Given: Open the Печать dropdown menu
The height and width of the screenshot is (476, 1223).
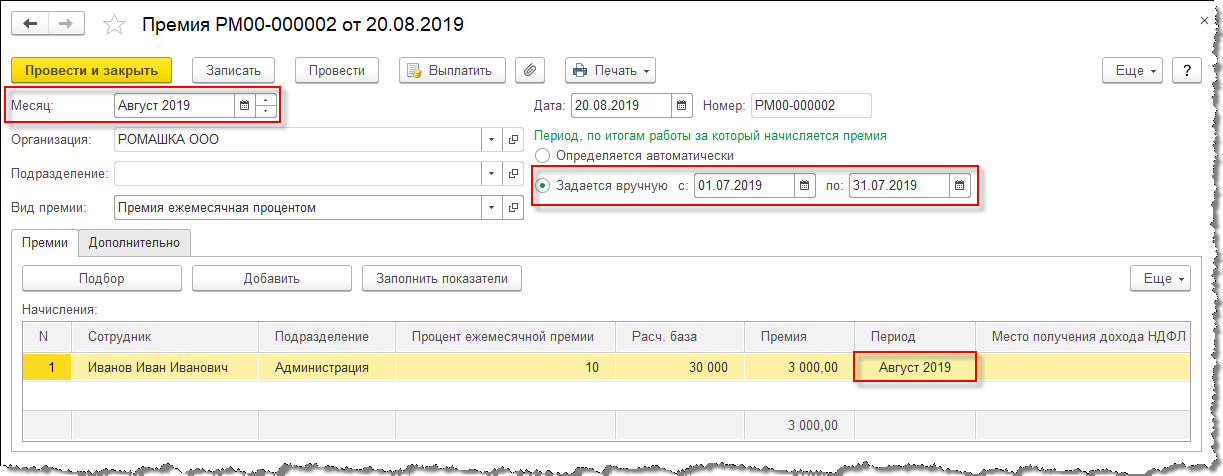Looking at the screenshot, I should (611, 70).
